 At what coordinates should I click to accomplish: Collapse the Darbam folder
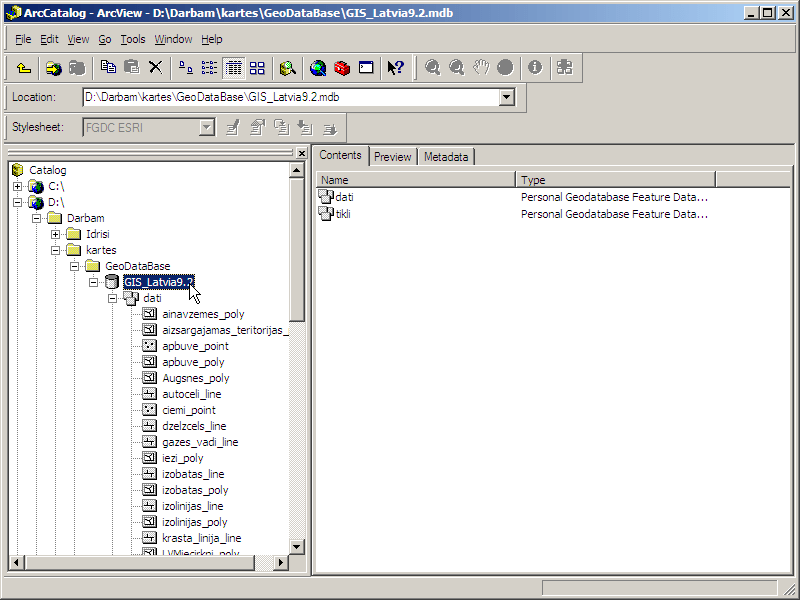(36, 218)
